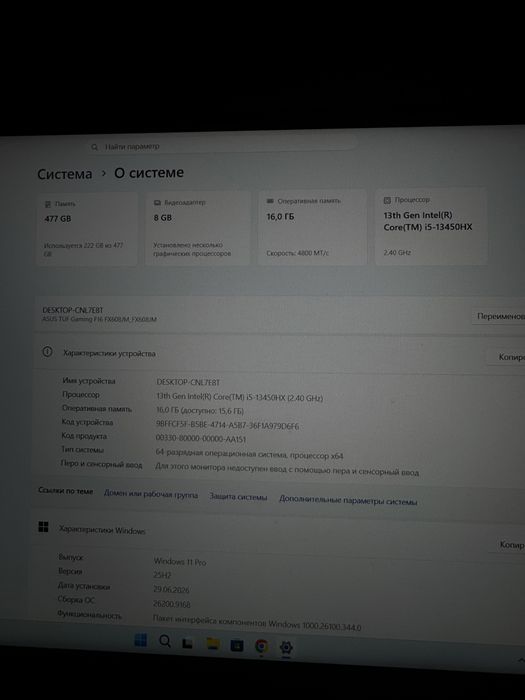
Task: Click Имя устройства value DESKTOP-CNL7E8T
Action: 188,382
